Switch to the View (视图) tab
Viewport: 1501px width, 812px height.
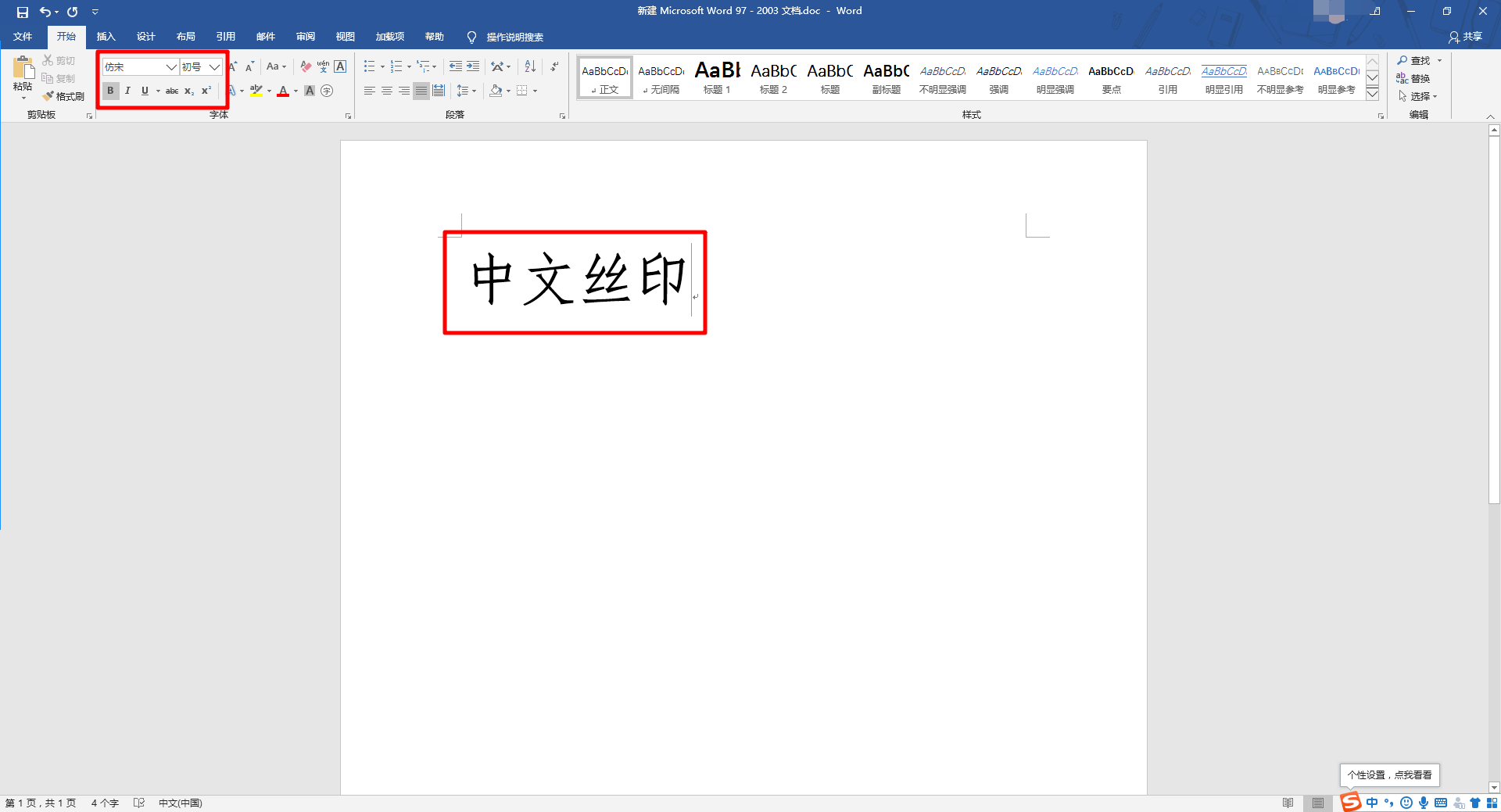[x=346, y=37]
